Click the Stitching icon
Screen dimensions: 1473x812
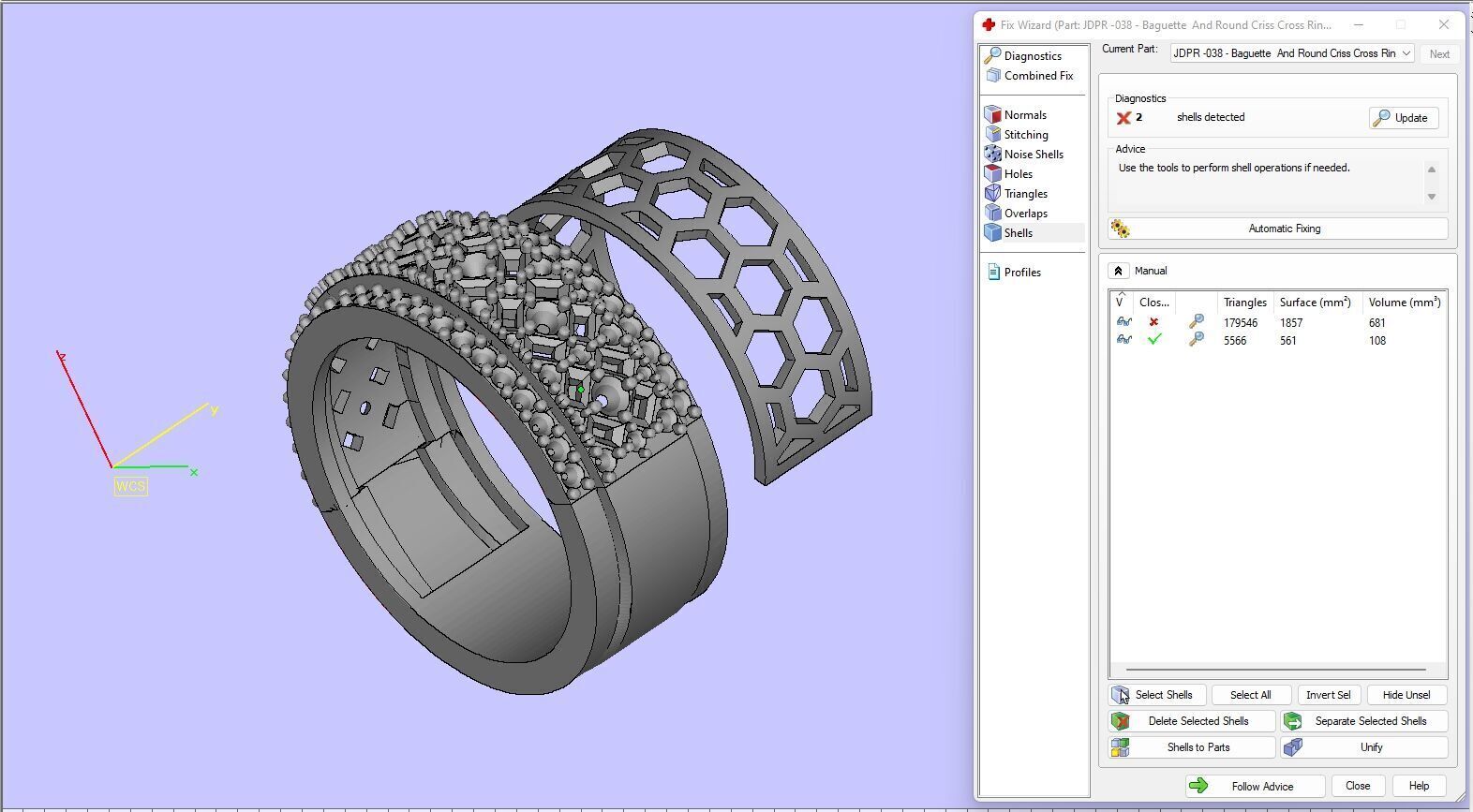993,135
